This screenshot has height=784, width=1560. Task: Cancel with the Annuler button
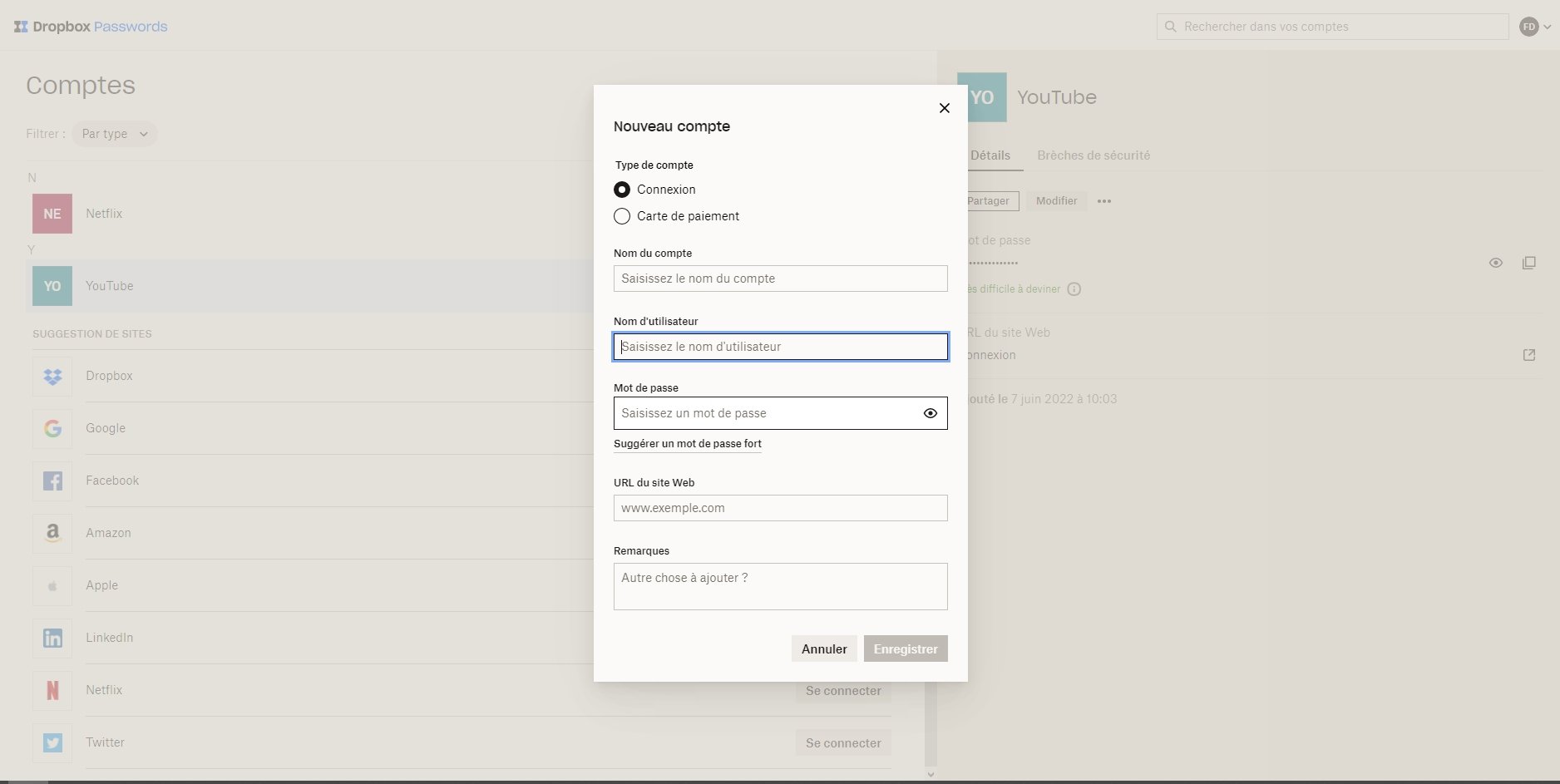coord(824,648)
